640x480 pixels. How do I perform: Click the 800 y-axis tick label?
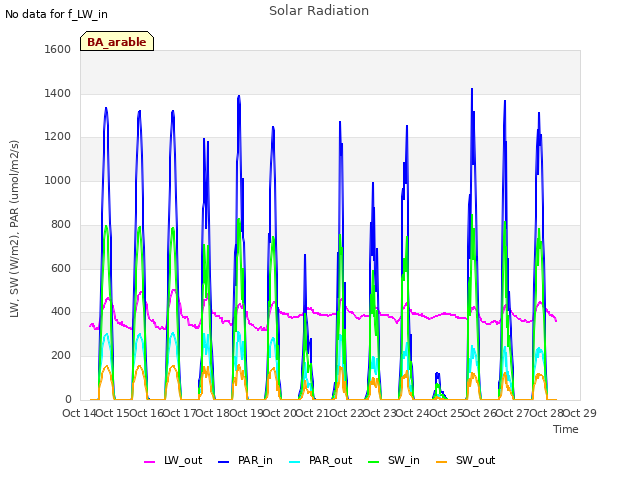[x=61, y=224]
